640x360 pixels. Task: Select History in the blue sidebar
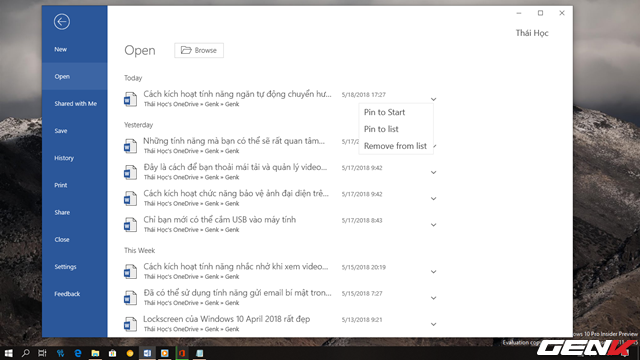[x=75, y=158]
